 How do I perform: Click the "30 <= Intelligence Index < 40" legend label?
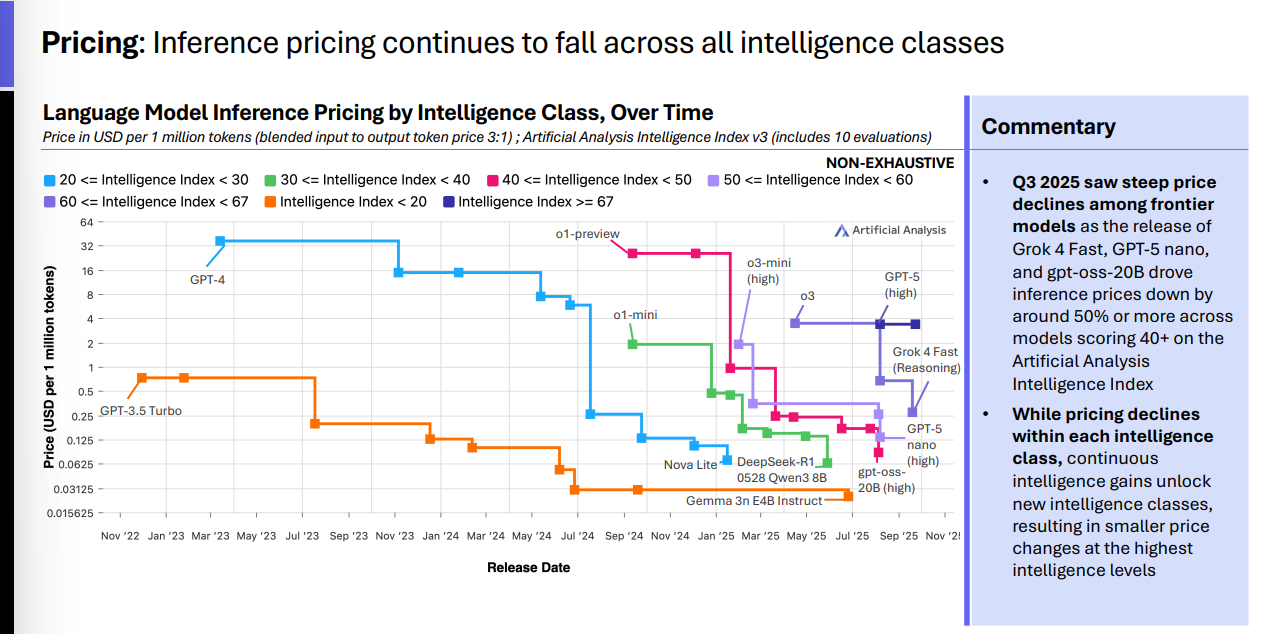click(369, 180)
